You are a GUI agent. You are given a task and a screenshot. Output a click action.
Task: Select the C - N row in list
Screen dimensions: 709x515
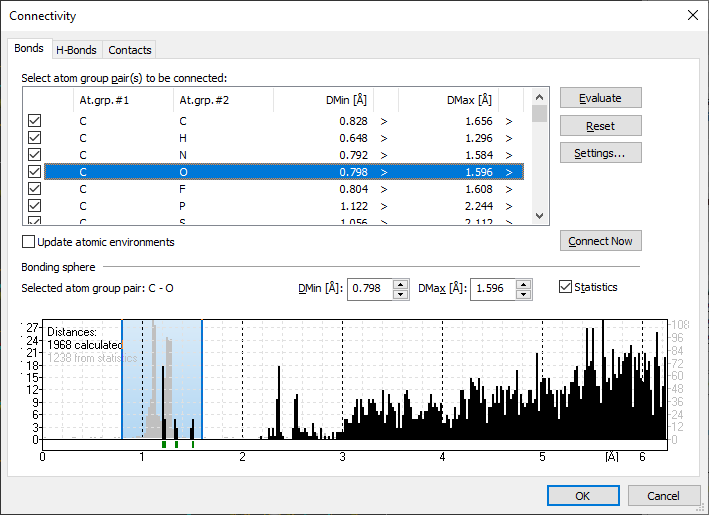pos(250,155)
